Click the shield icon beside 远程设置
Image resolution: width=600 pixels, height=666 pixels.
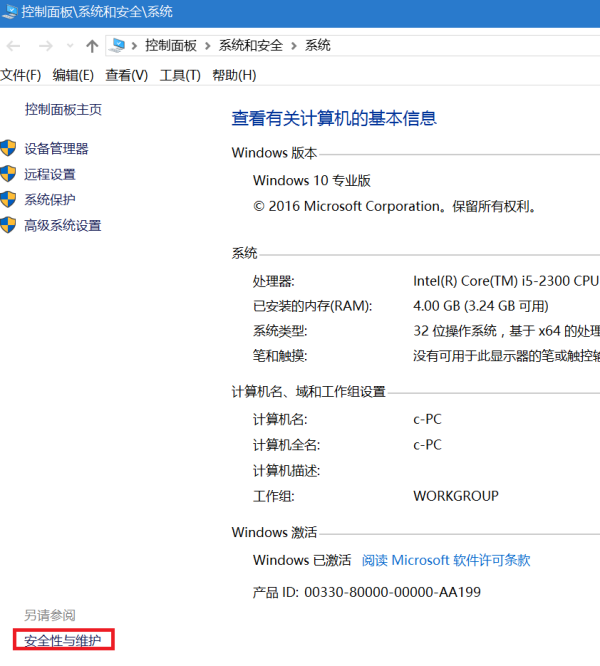click(x=9, y=174)
